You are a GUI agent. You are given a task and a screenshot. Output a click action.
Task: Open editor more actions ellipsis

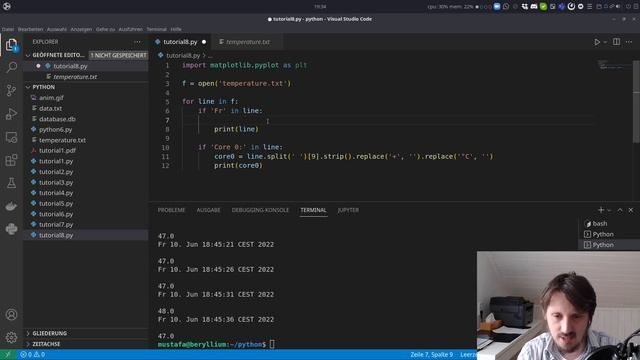click(x=629, y=42)
